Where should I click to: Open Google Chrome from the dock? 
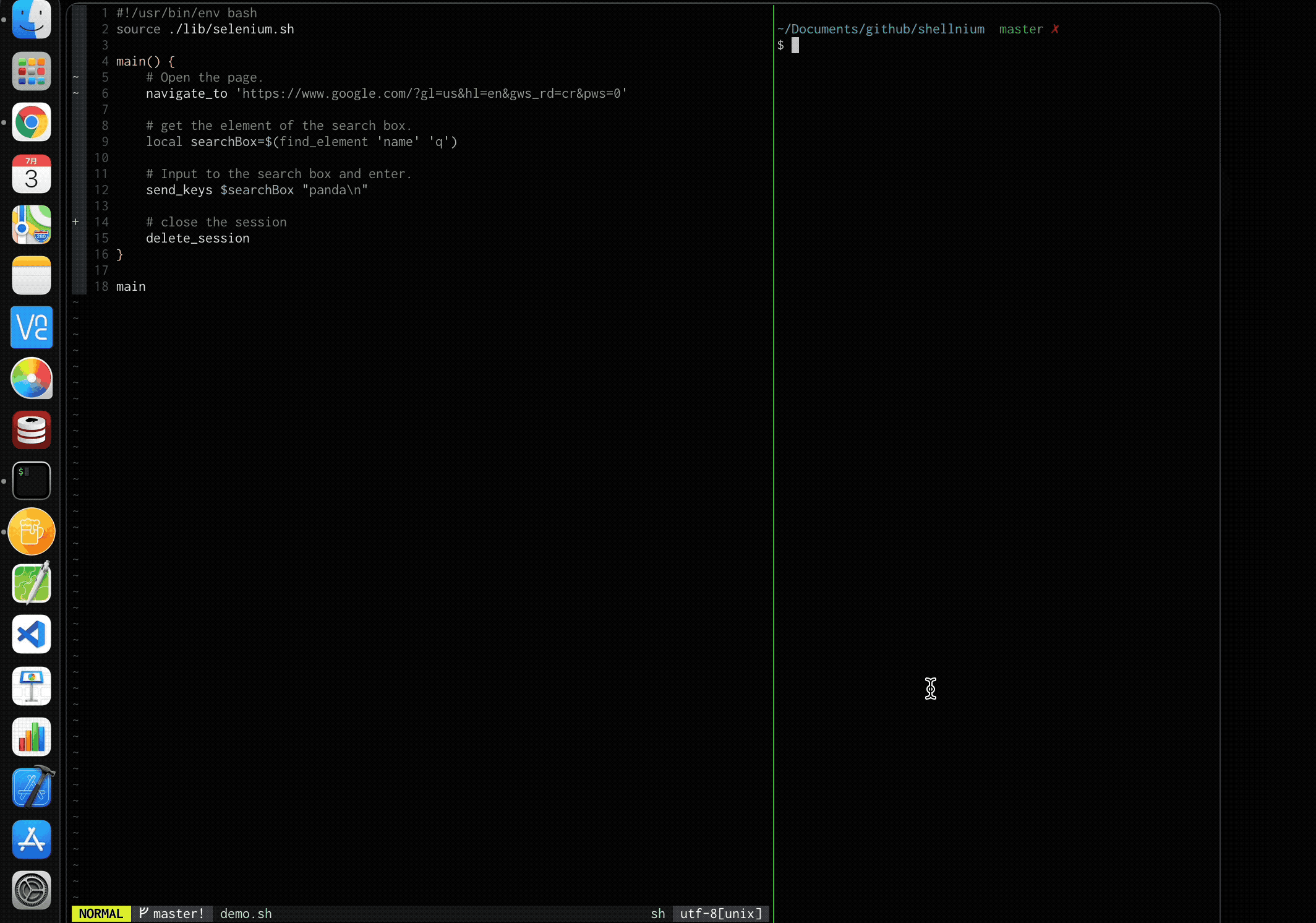pos(31,122)
